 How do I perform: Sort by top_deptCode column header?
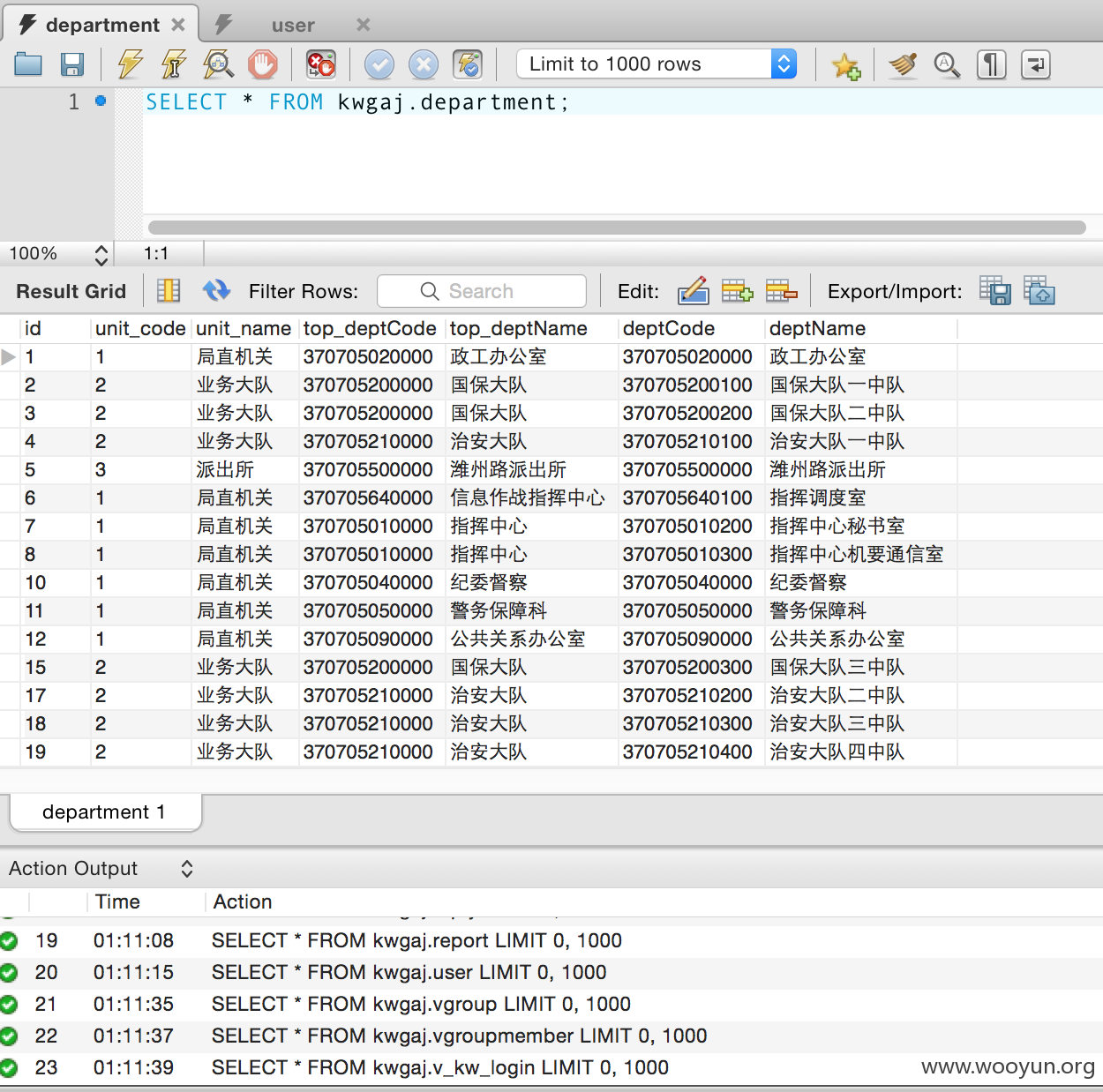pos(371,329)
